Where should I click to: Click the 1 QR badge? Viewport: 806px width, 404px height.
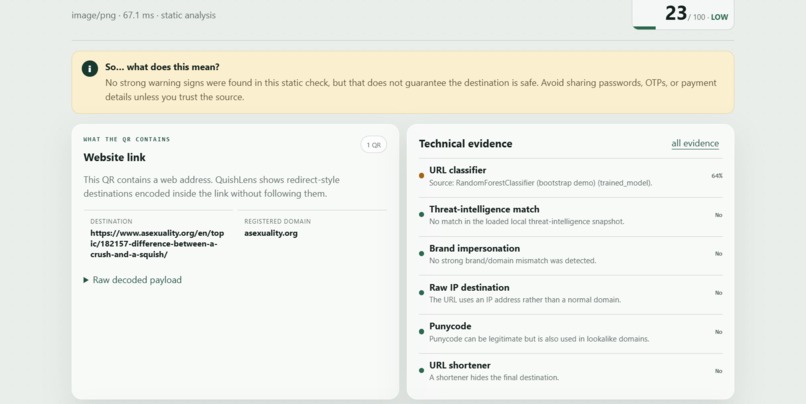click(x=374, y=145)
